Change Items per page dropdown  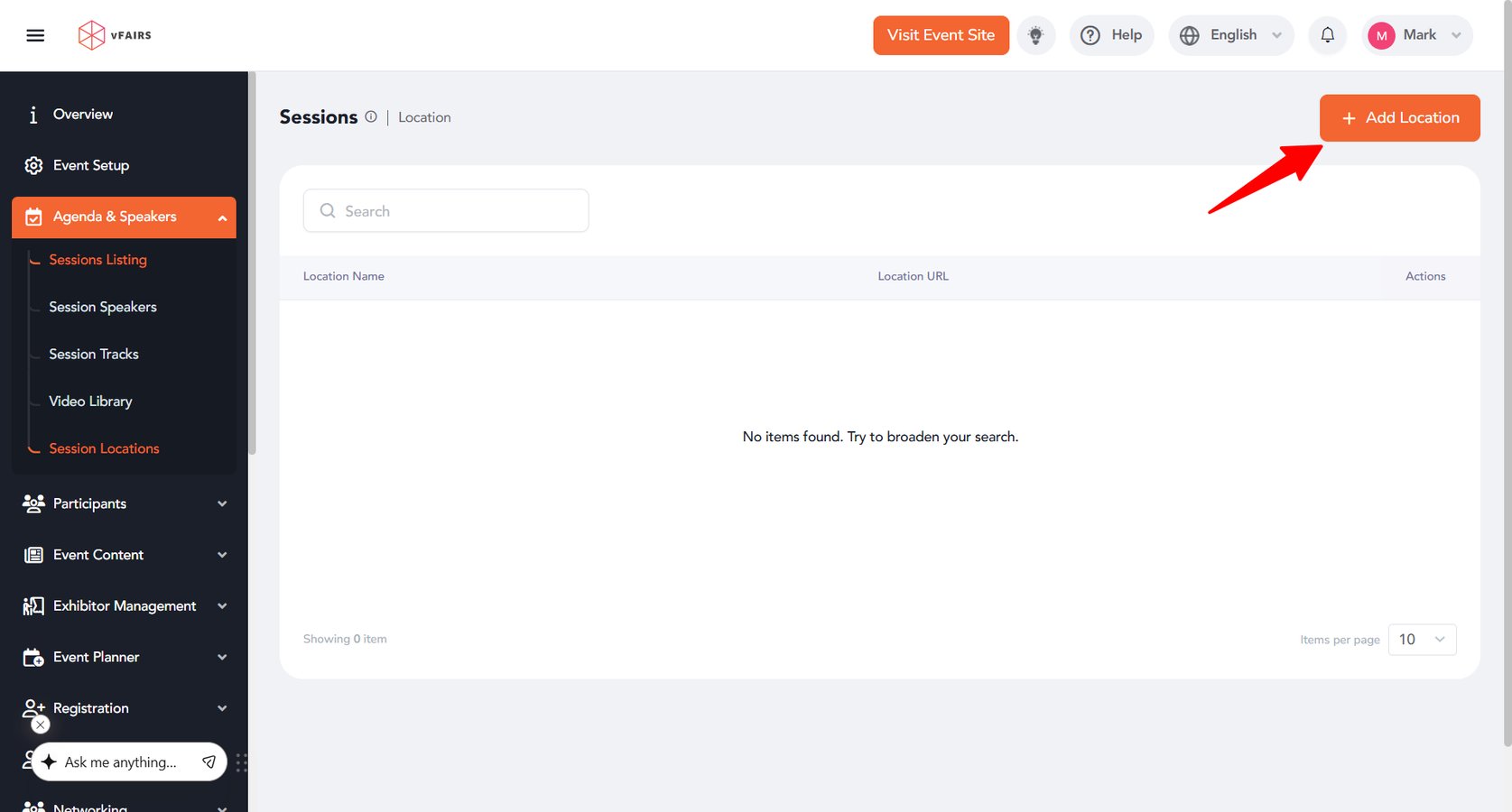[x=1422, y=640]
